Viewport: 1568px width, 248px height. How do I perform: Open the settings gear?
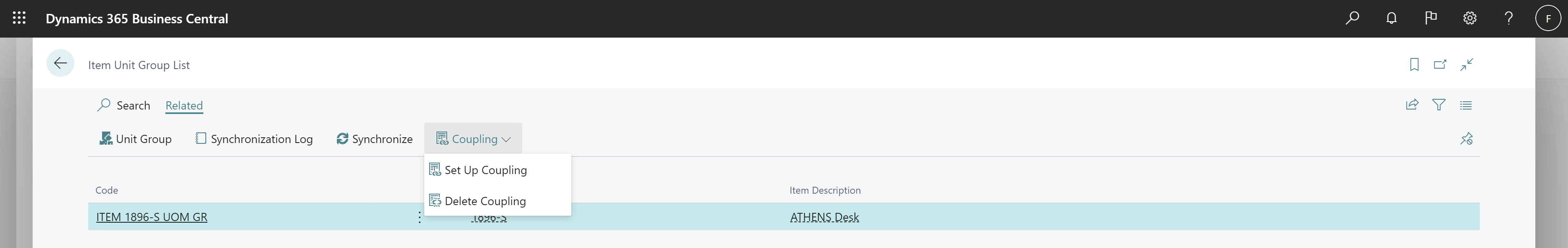coord(1470,18)
